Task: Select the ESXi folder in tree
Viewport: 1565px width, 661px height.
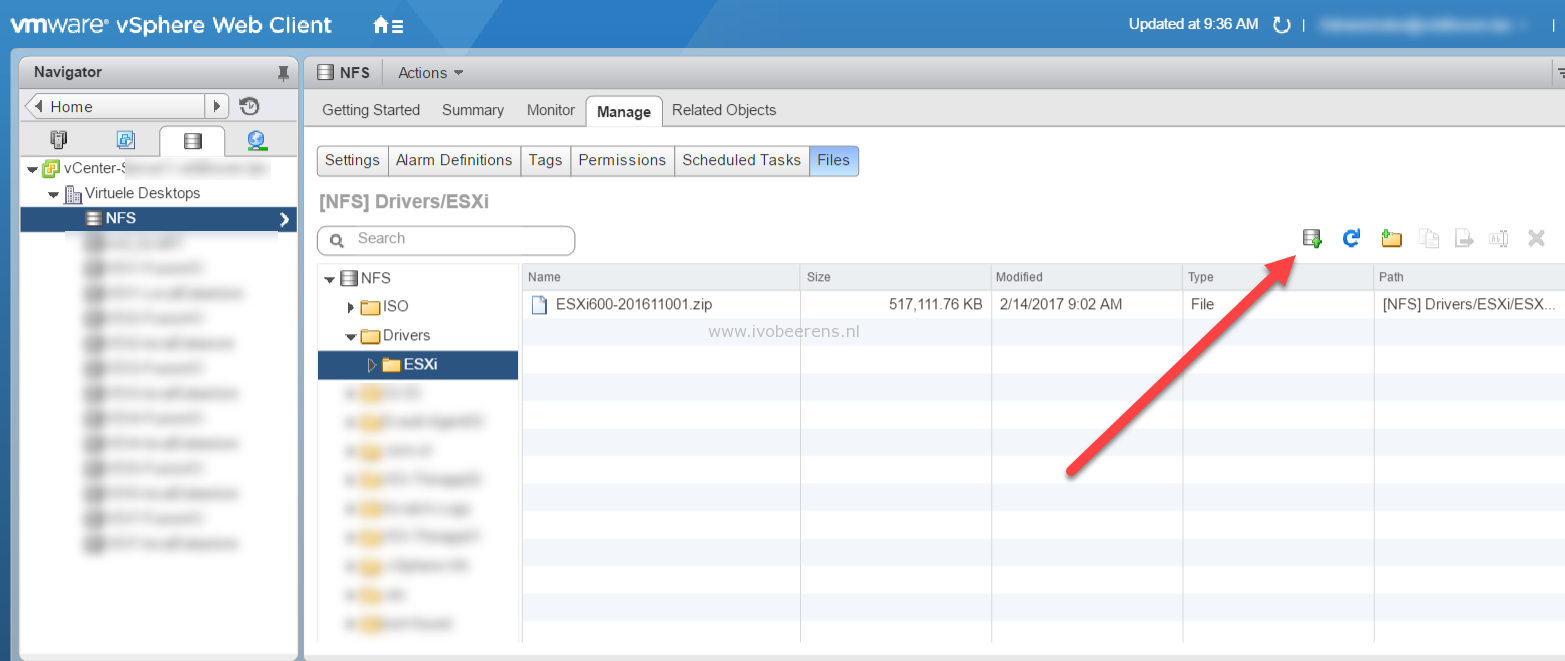Action: [x=418, y=365]
